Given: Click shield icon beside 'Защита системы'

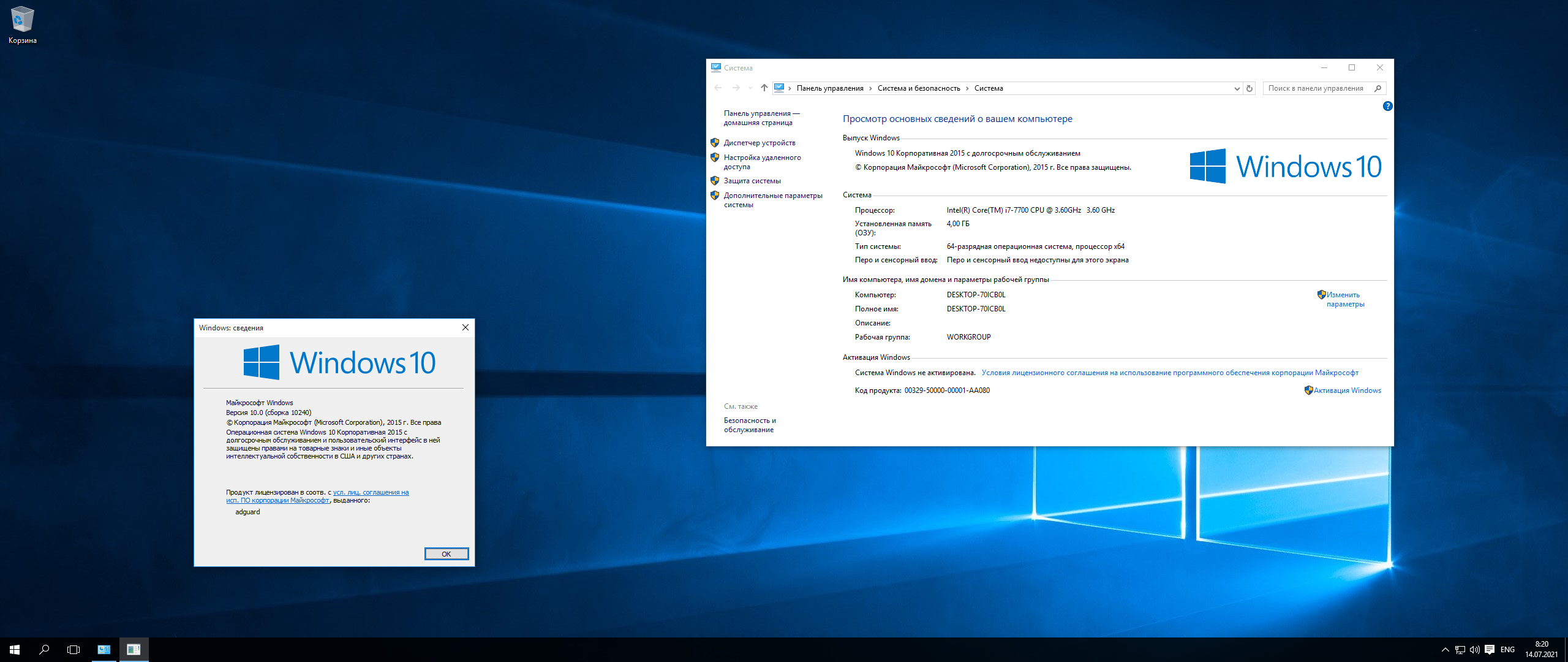Looking at the screenshot, I should (715, 180).
